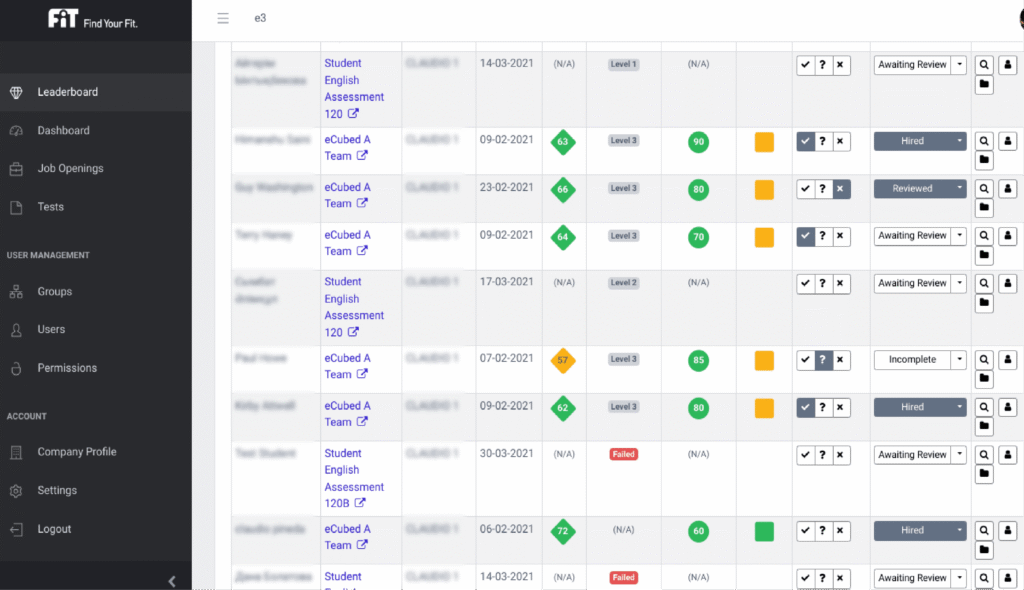This screenshot has height=590, width=1024.
Task: Click the hamburger menu icon at the top
Action: coord(222,17)
